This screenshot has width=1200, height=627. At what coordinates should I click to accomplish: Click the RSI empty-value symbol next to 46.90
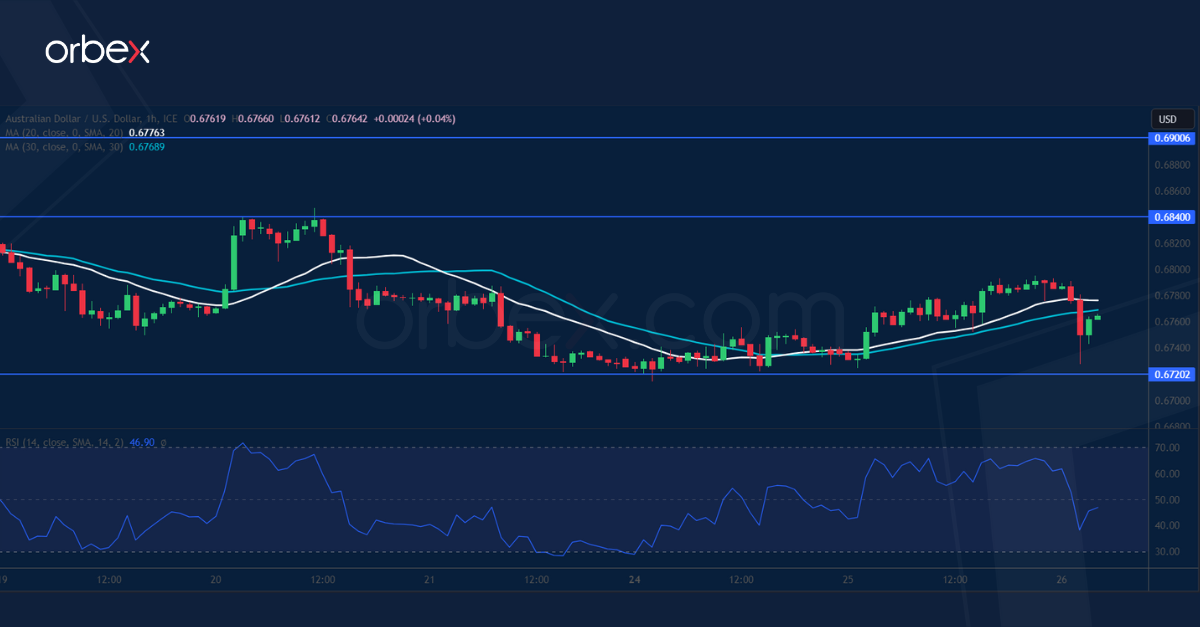pos(163,441)
